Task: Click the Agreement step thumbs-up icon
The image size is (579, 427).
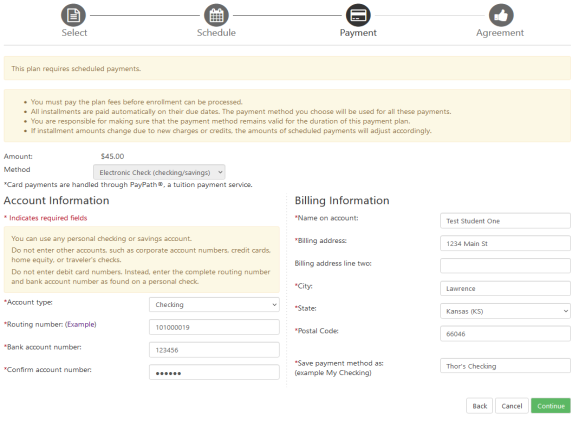Action: pos(501,16)
